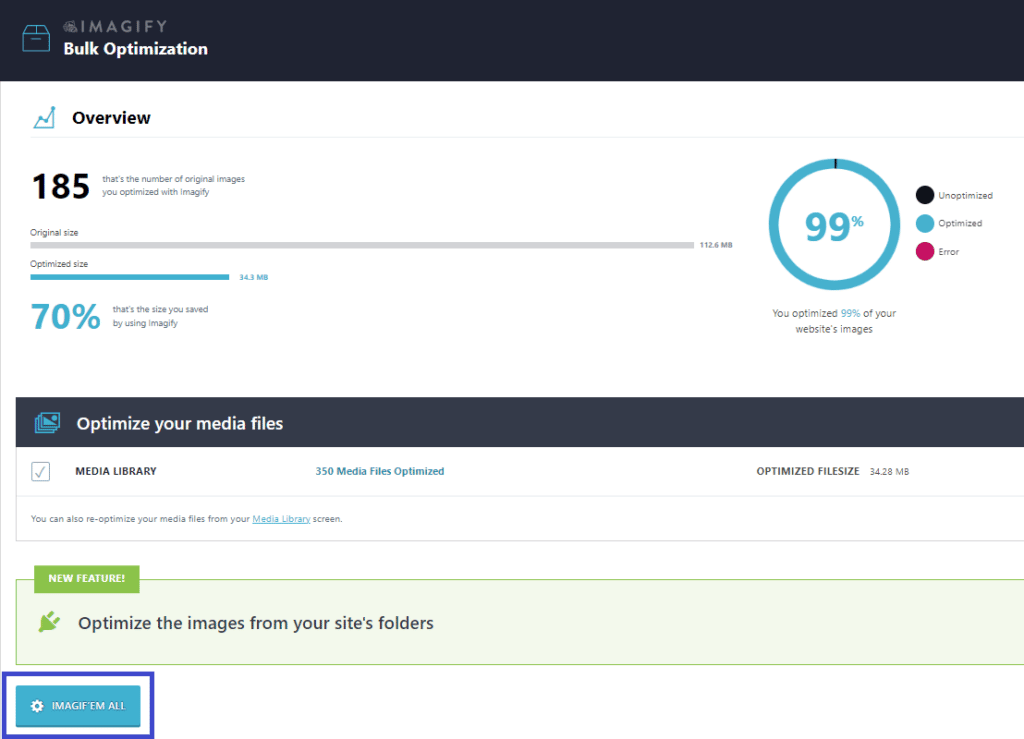Screen dimensions: 1024x739
Task: Click the NEW FEATURE! badge
Action: [87, 579]
